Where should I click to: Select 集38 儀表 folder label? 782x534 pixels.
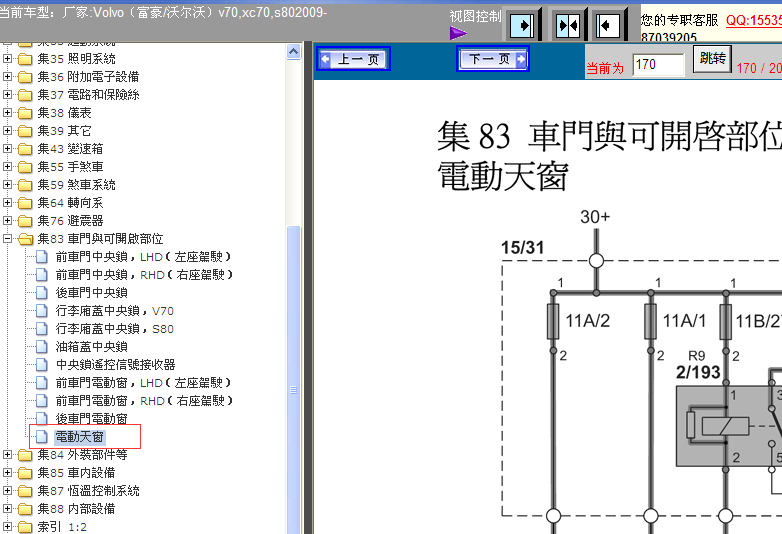click(x=64, y=113)
